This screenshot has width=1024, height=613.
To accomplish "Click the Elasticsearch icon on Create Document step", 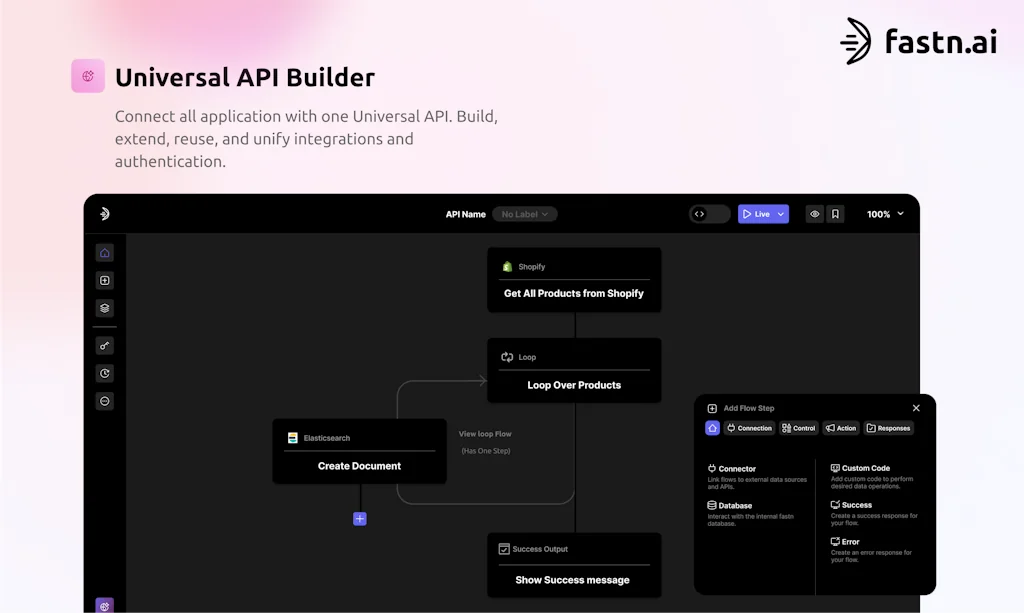I will click(291, 437).
